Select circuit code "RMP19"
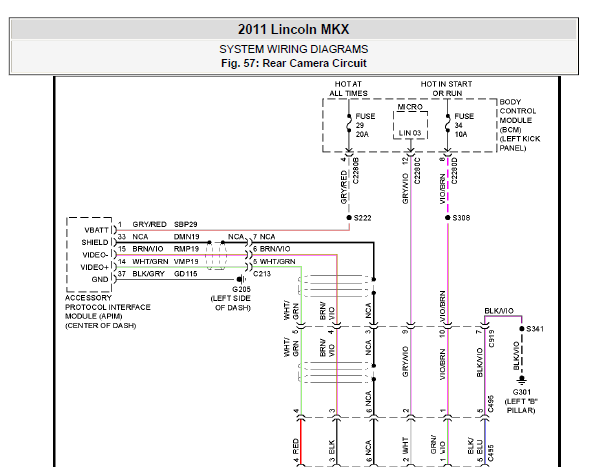Image resolution: width=600 pixels, height=467 pixels. tap(186, 249)
